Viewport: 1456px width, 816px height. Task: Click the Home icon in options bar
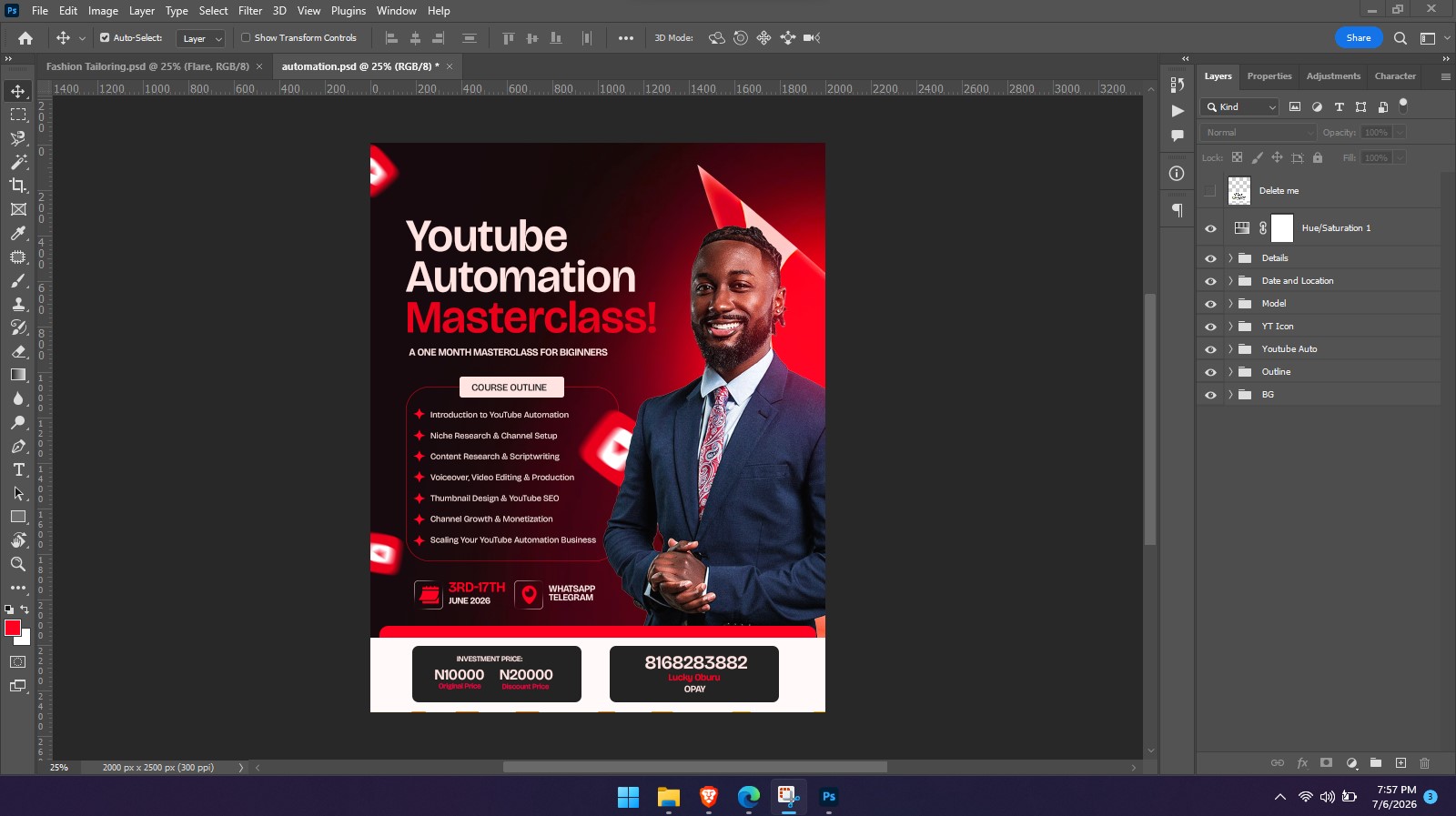25,38
